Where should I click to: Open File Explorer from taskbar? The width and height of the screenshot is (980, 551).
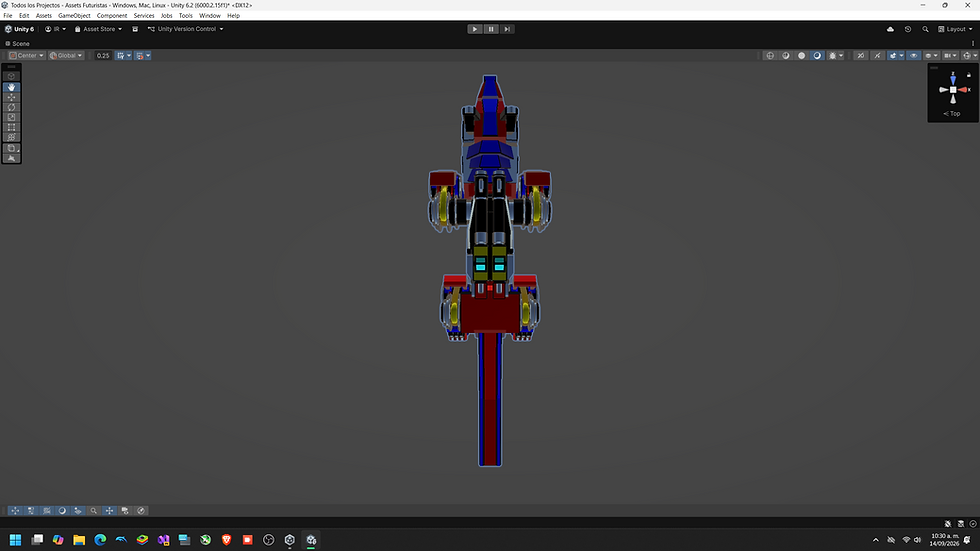click(79, 540)
